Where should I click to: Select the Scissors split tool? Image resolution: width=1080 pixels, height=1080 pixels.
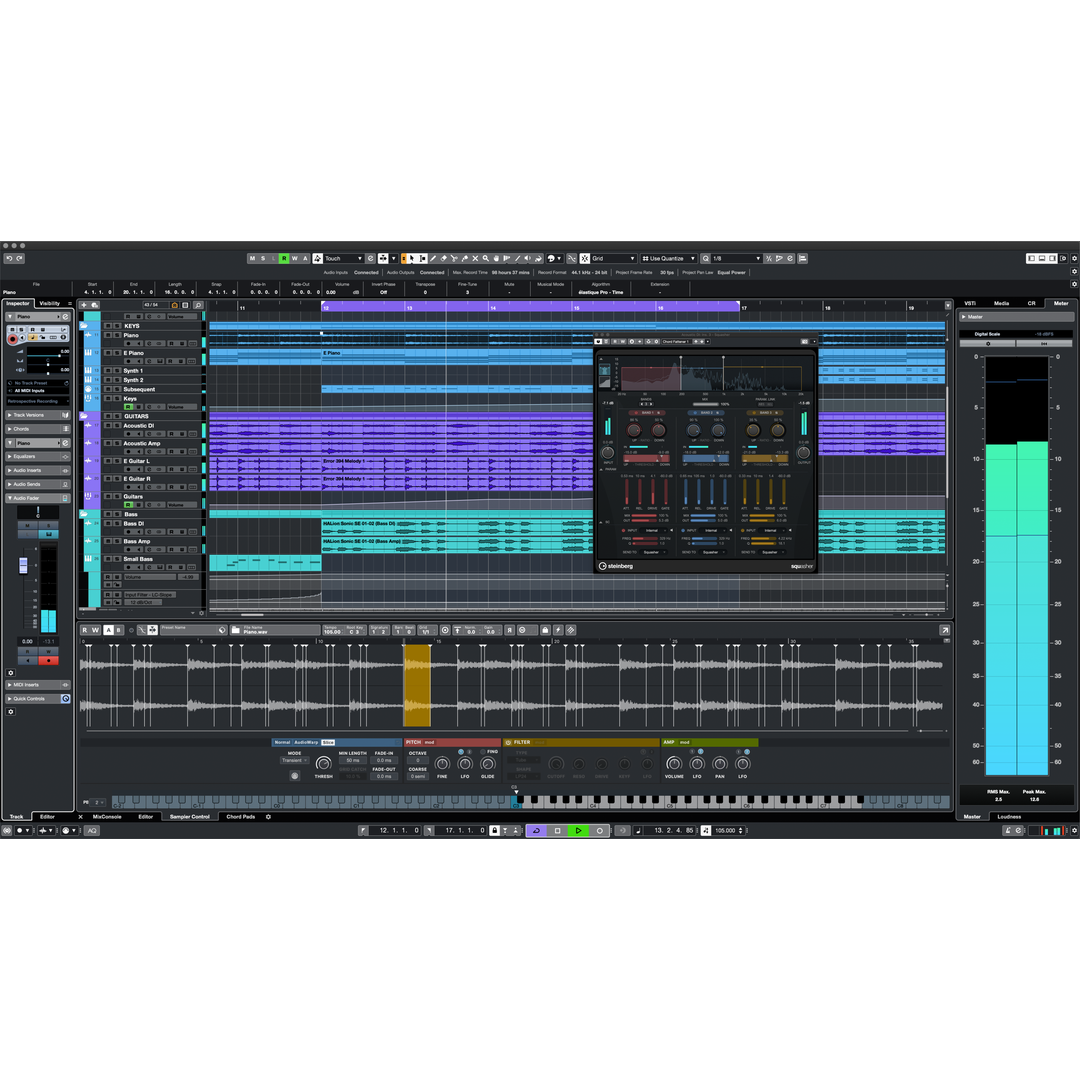[453, 258]
